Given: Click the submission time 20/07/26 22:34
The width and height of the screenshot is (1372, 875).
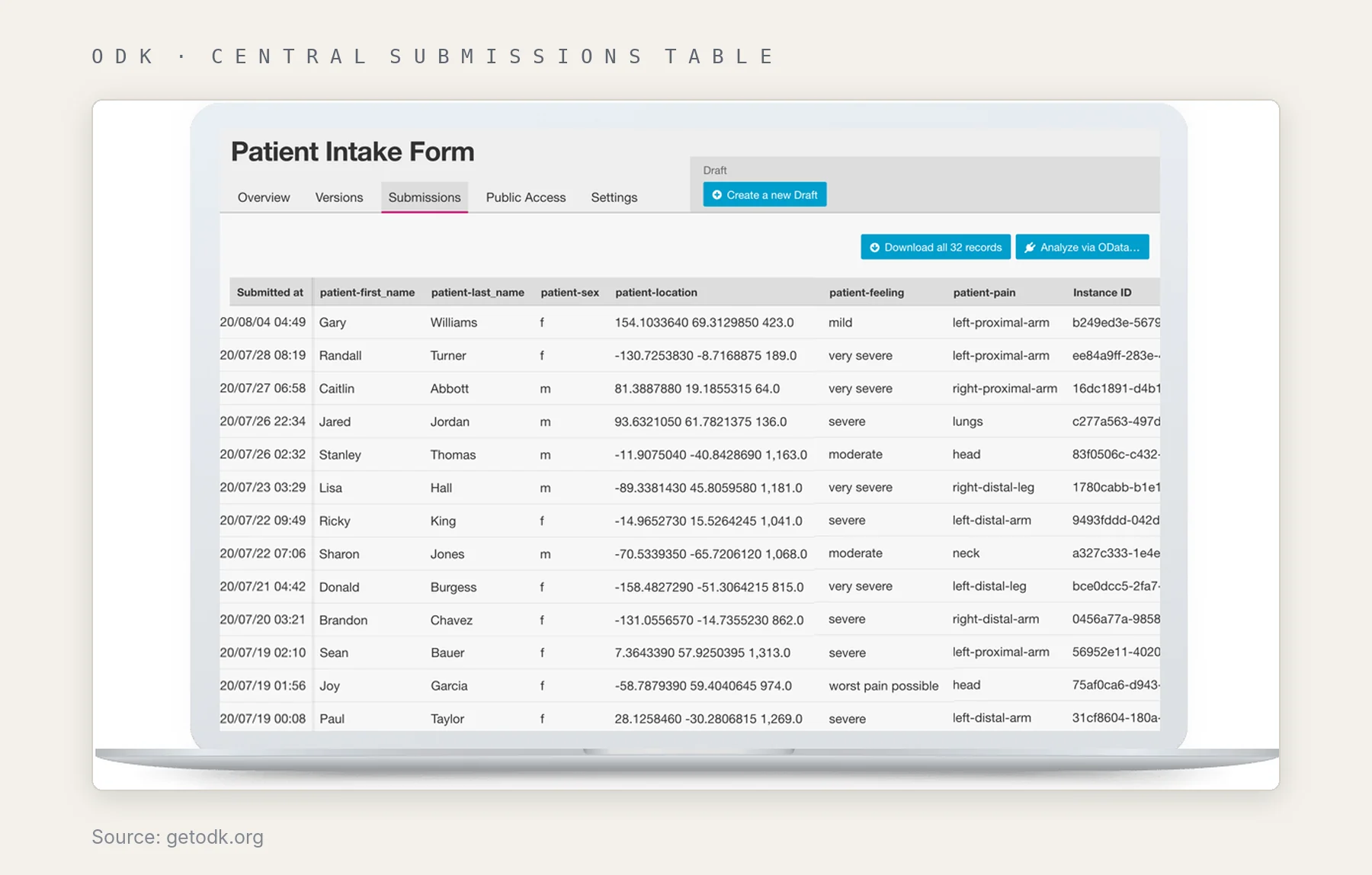Looking at the screenshot, I should click(263, 421).
